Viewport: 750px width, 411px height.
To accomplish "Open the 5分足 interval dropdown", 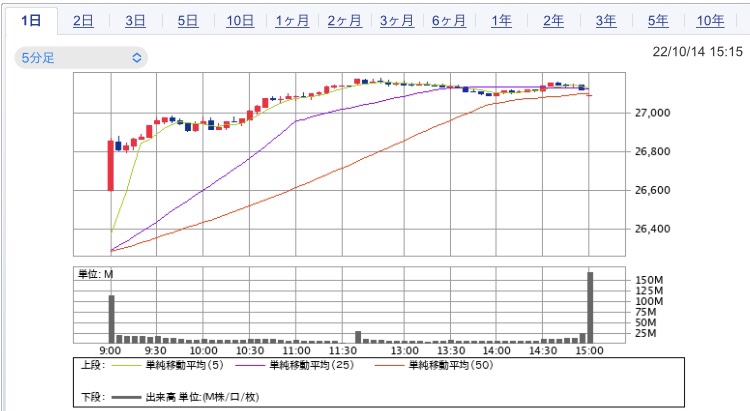I will pyautogui.click(x=81, y=58).
